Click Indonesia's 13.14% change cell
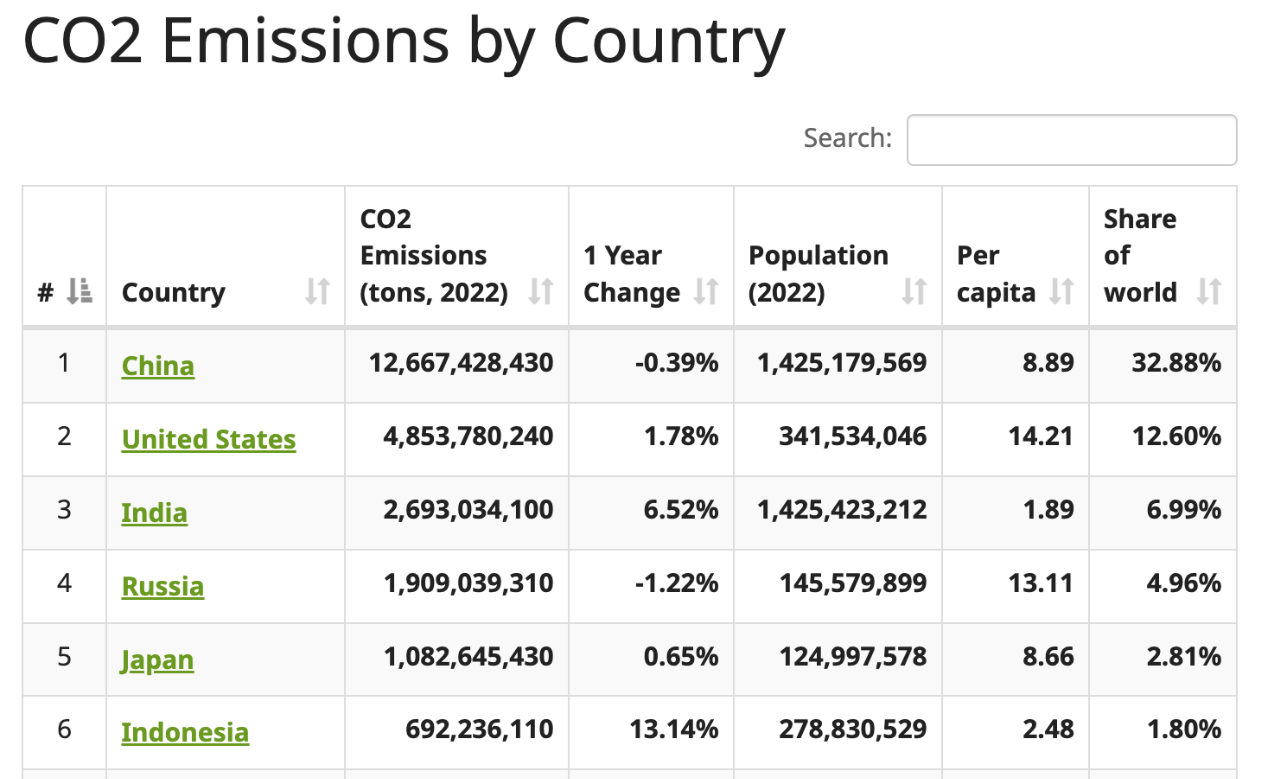 tap(674, 730)
